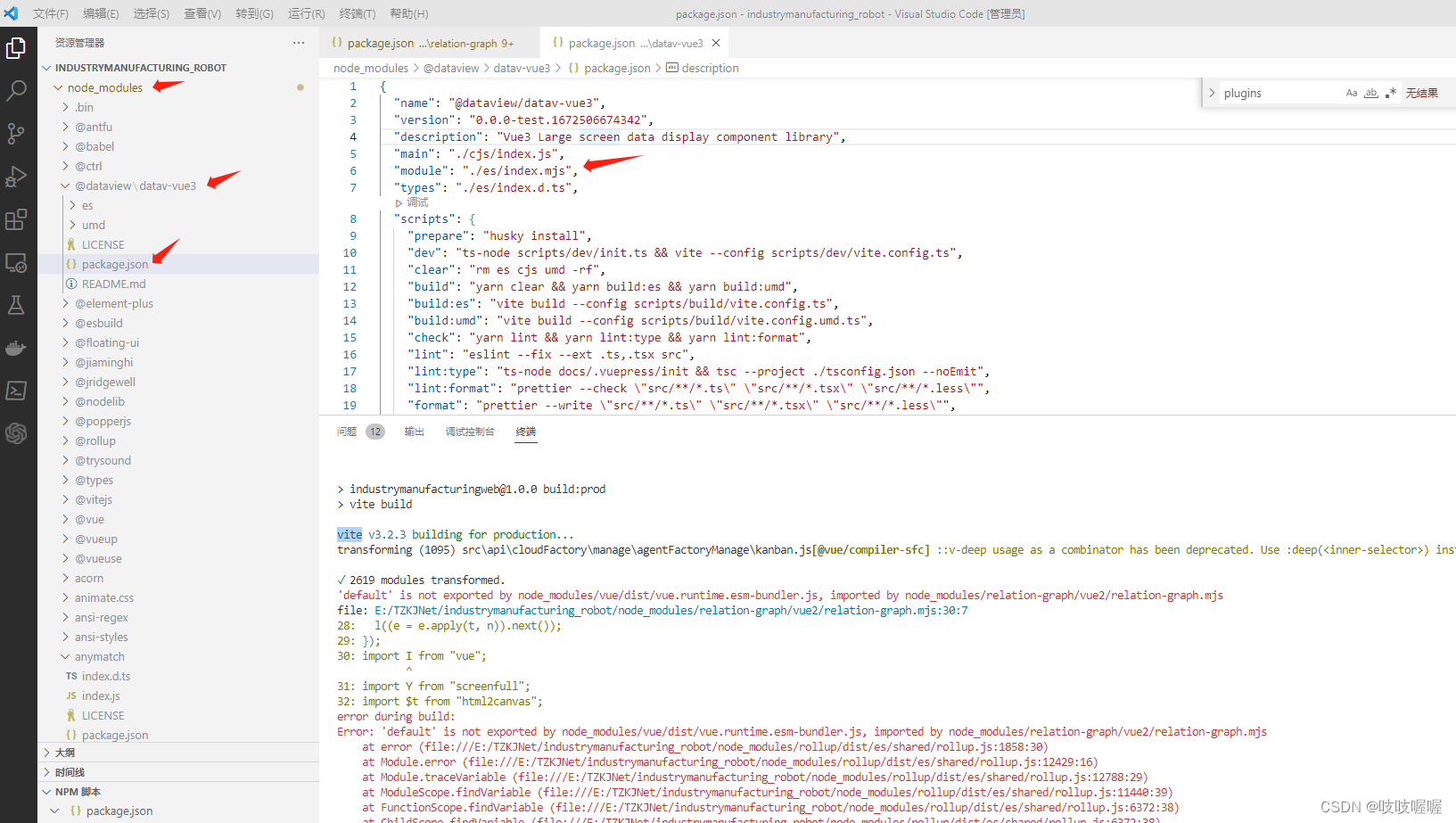The width and height of the screenshot is (1456, 823).
Task: Expand the replace toggle arrow in find widget
Action: (x=1212, y=93)
